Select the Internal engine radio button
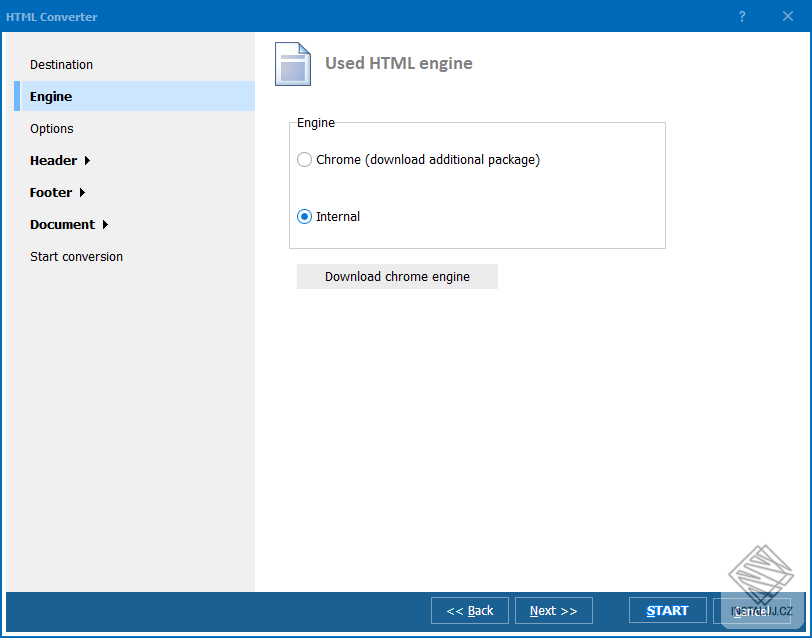812x638 pixels. click(303, 216)
